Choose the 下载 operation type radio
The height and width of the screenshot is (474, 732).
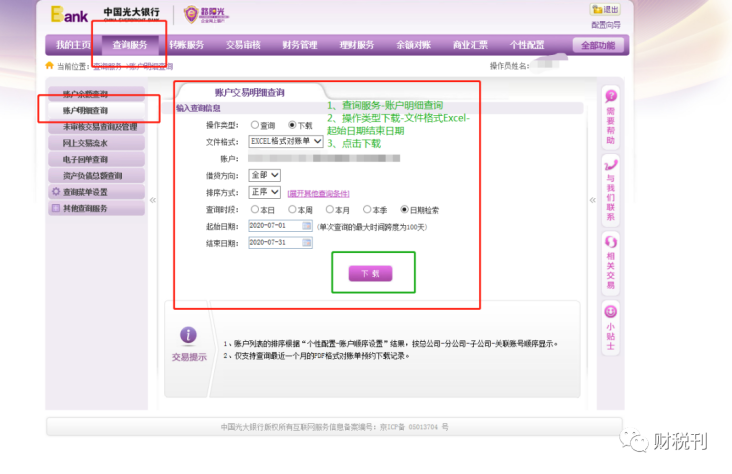(x=292, y=125)
